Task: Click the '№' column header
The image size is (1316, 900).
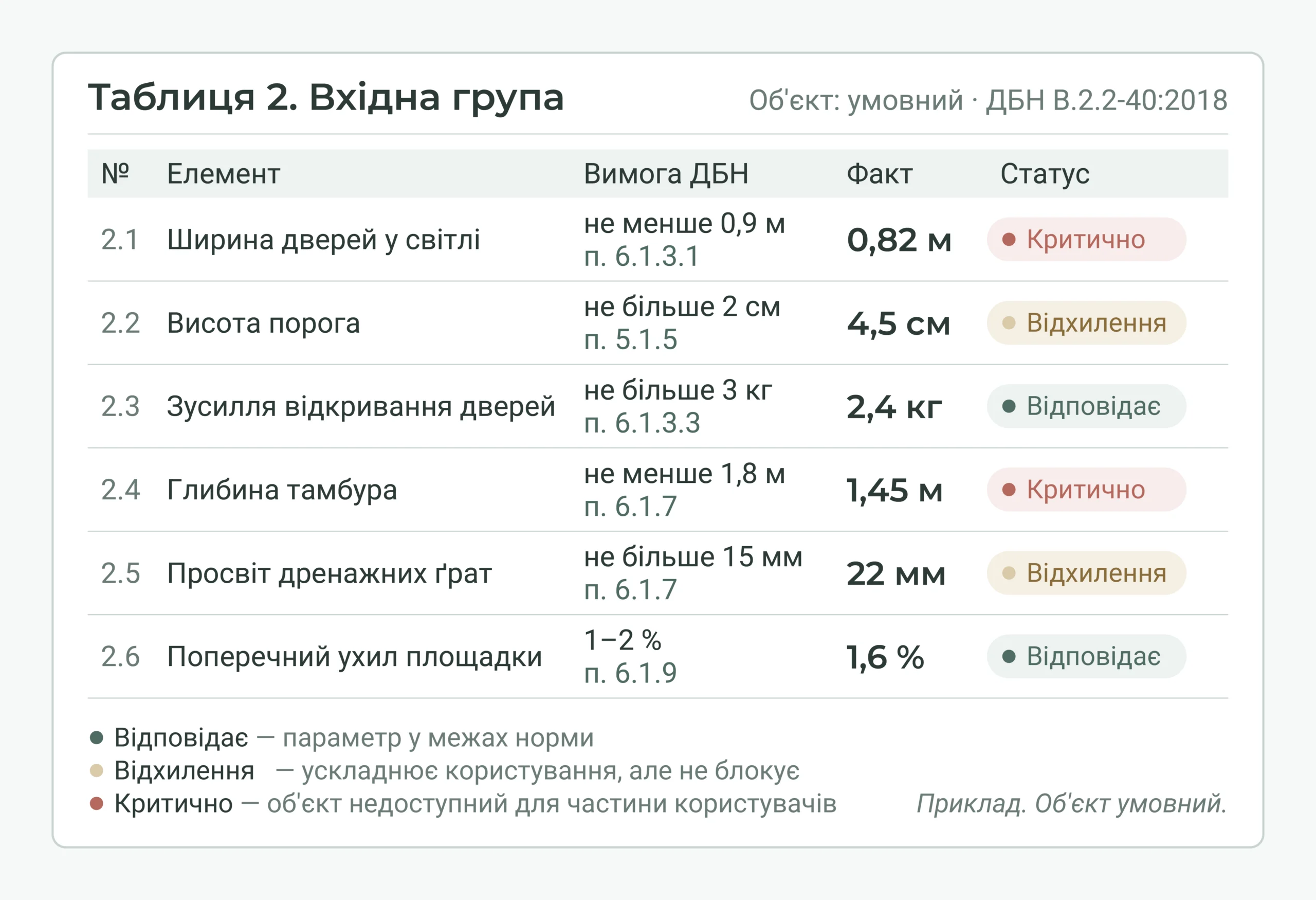Action: [x=115, y=173]
